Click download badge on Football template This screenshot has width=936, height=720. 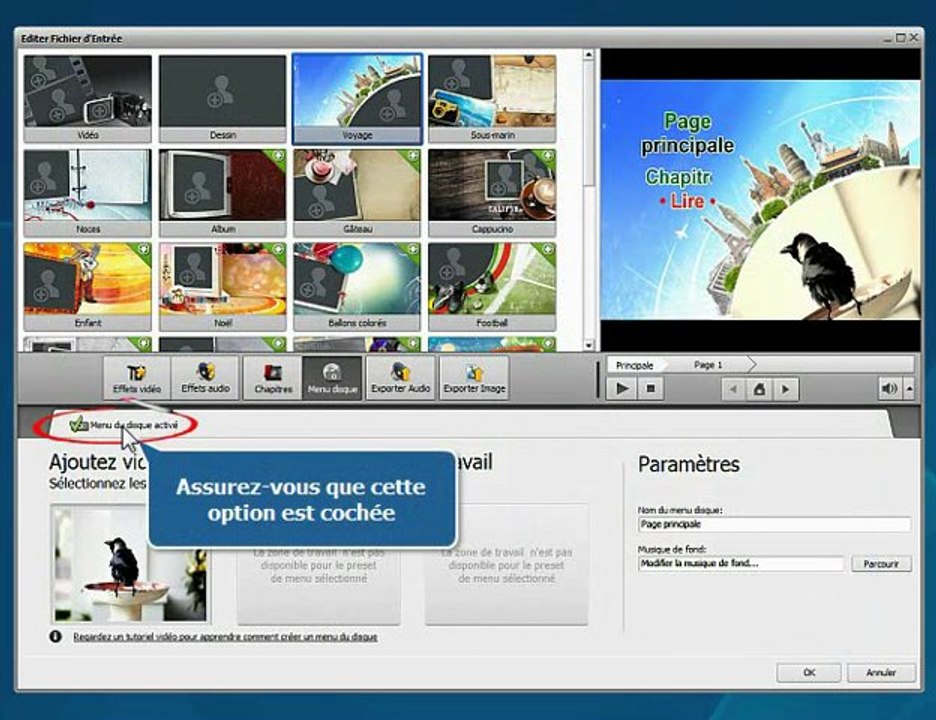click(547, 250)
